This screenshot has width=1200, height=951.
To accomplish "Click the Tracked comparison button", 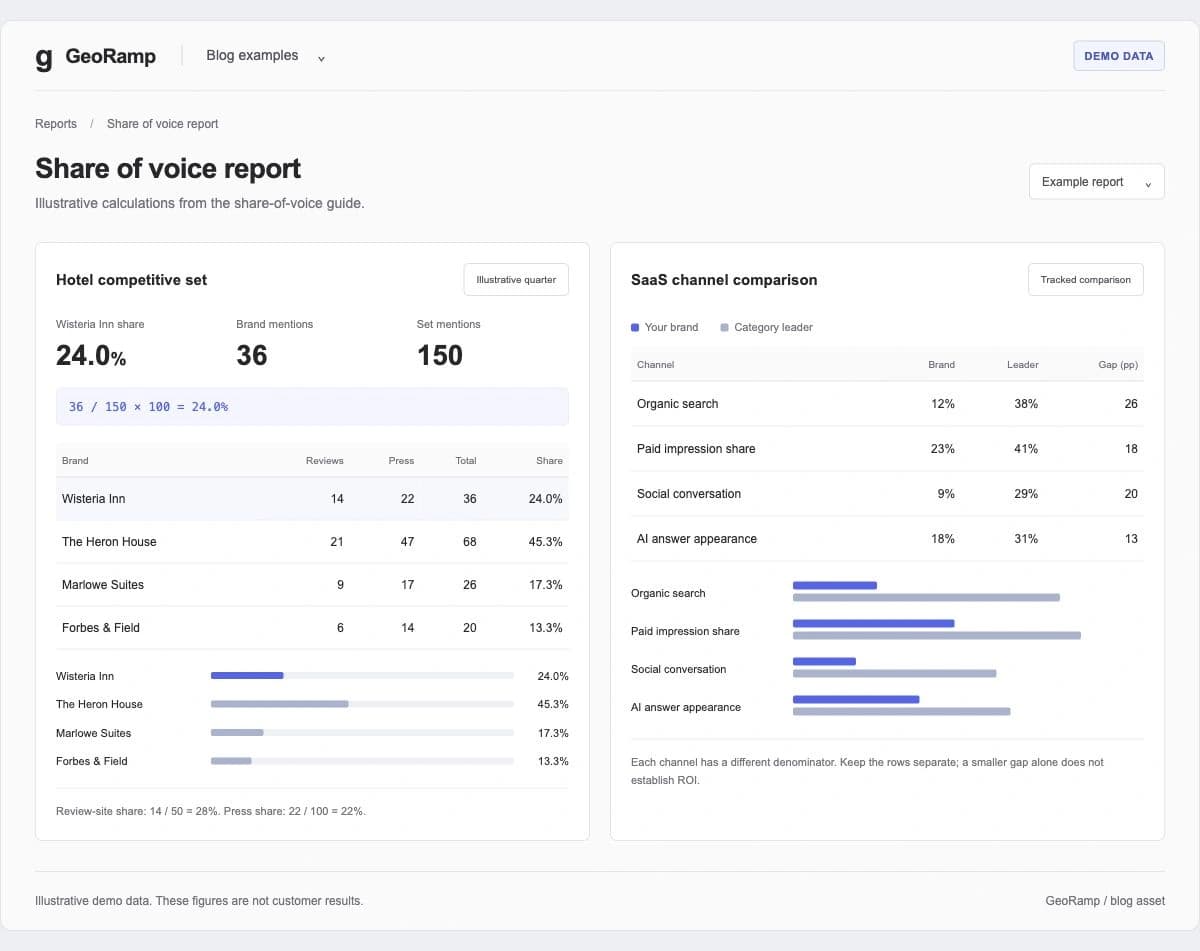I will (x=1085, y=280).
